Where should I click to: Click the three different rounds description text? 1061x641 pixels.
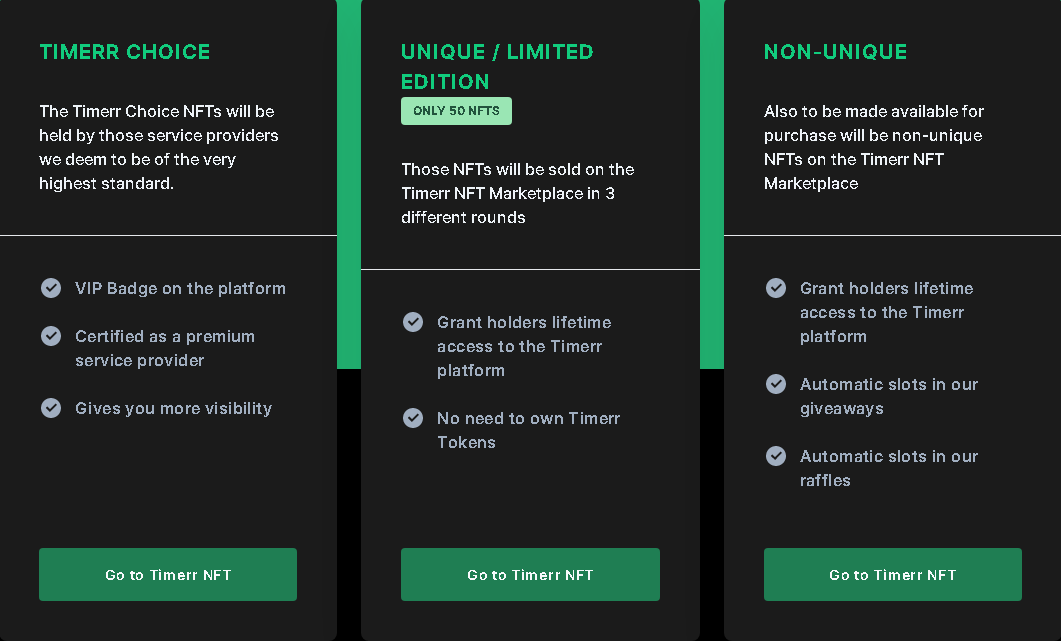[x=518, y=193]
